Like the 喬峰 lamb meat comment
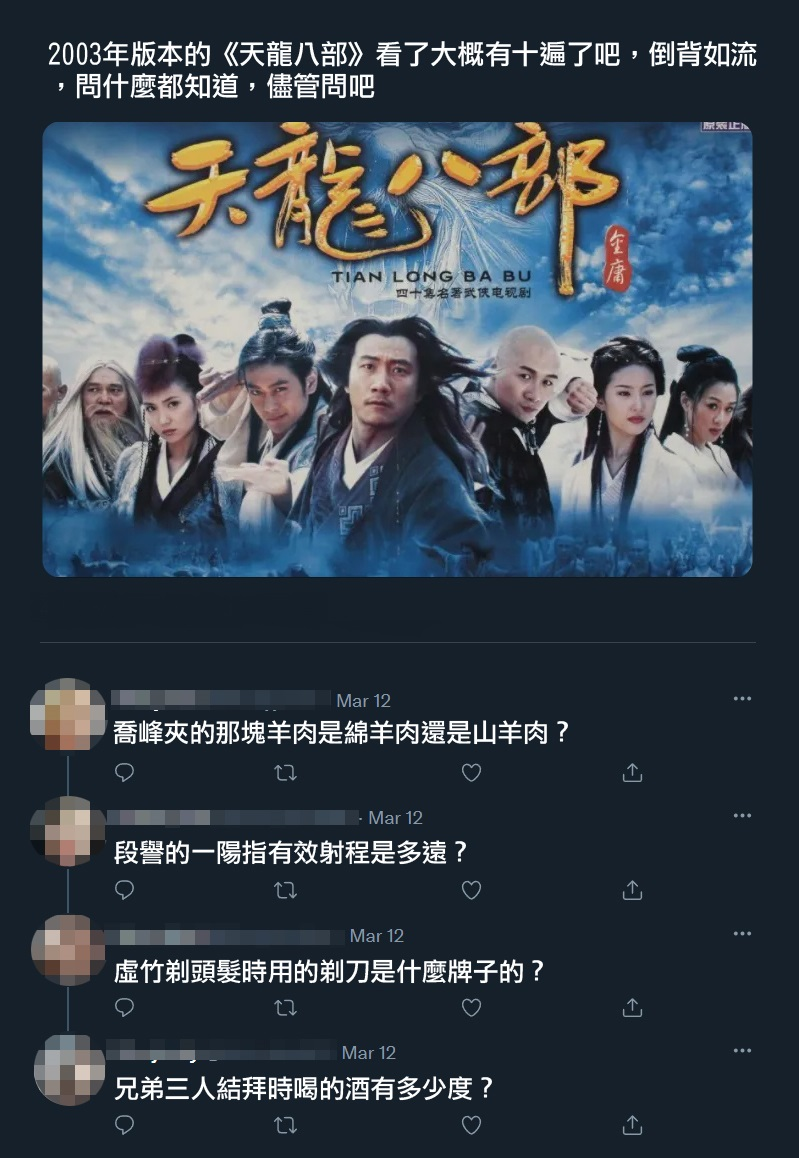This screenshot has width=799, height=1158. [471, 772]
